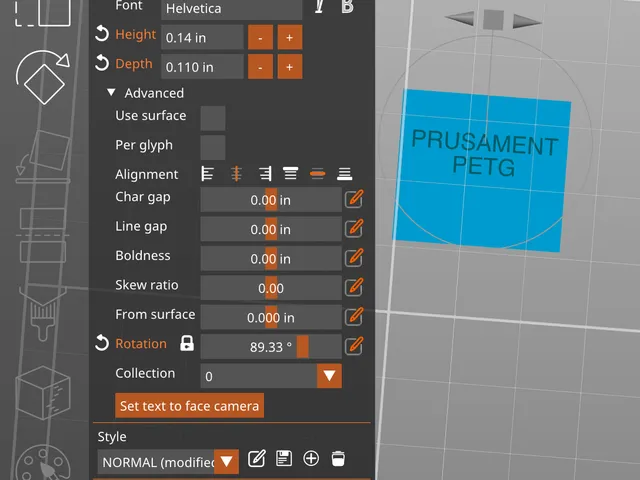Select the Scale tool in left toolbar
Screen dimensions: 640x480
[x=42, y=13]
